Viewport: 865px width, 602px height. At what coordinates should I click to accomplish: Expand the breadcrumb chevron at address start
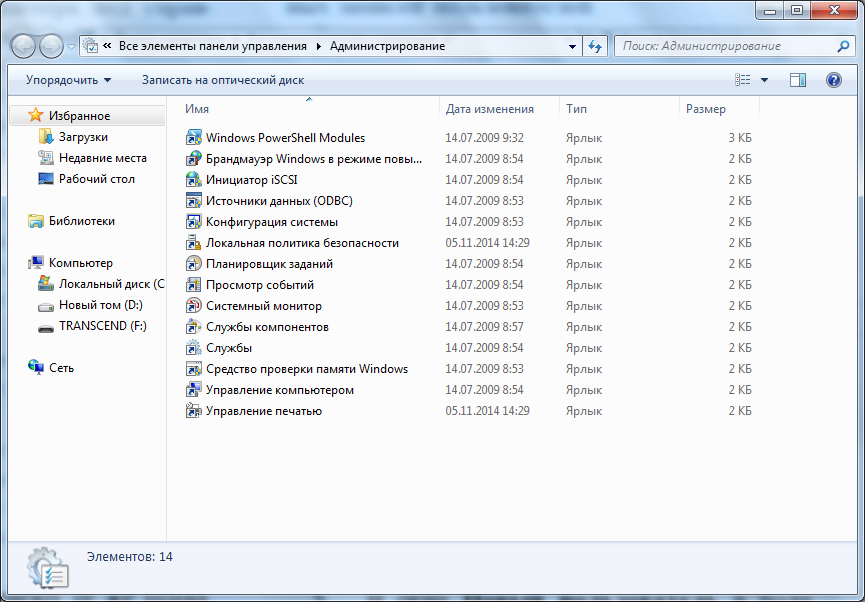pyautogui.click(x=107, y=46)
